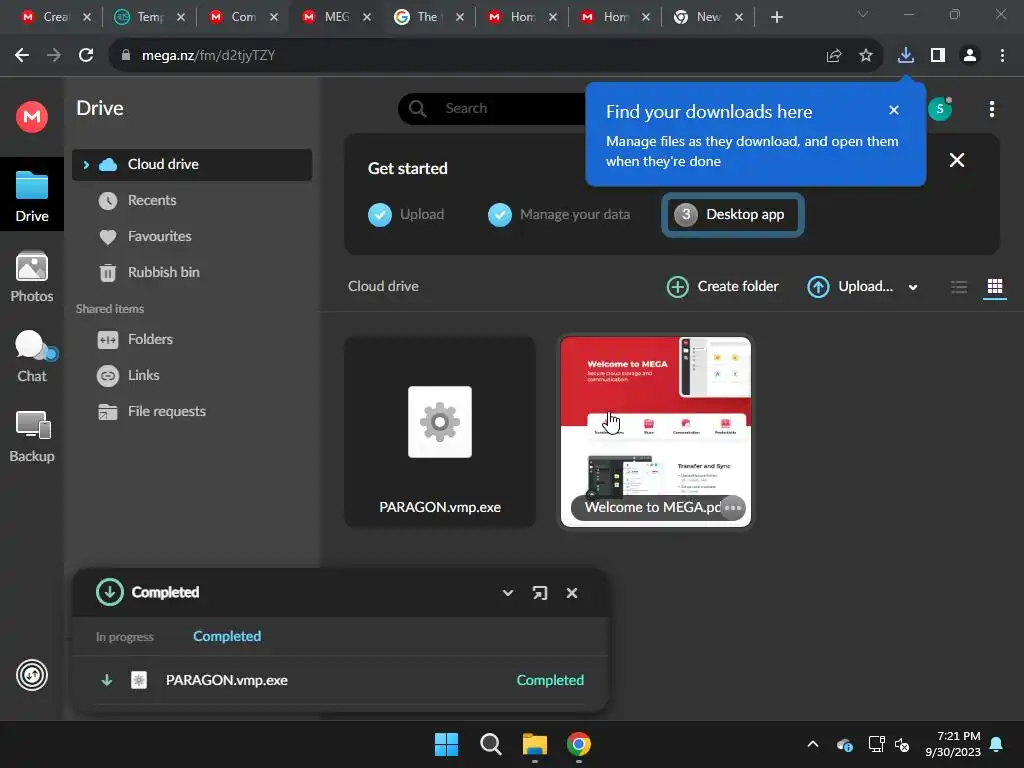Open Chrome downloads icon

pos(906,56)
